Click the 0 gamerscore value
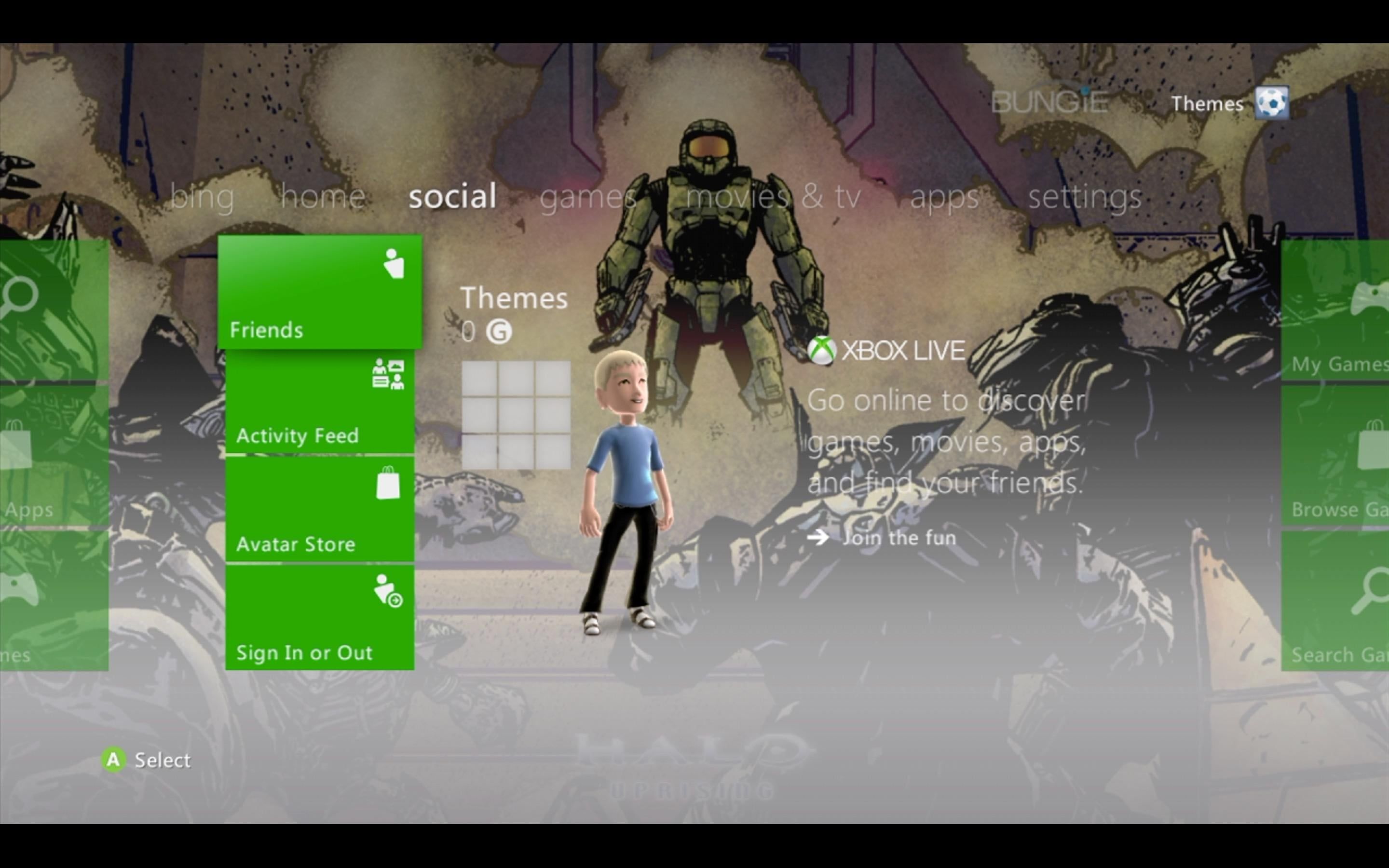Screen dimensions: 1389x868 (x=468, y=332)
